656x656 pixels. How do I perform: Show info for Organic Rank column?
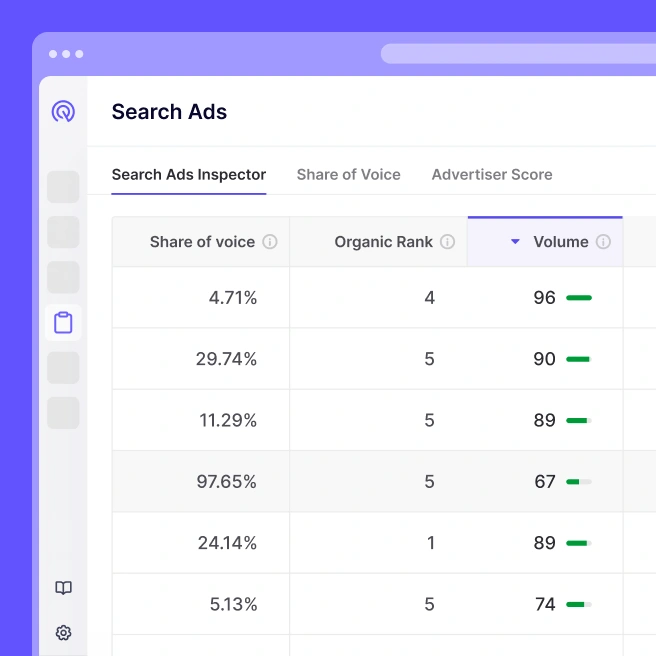[x=447, y=242]
